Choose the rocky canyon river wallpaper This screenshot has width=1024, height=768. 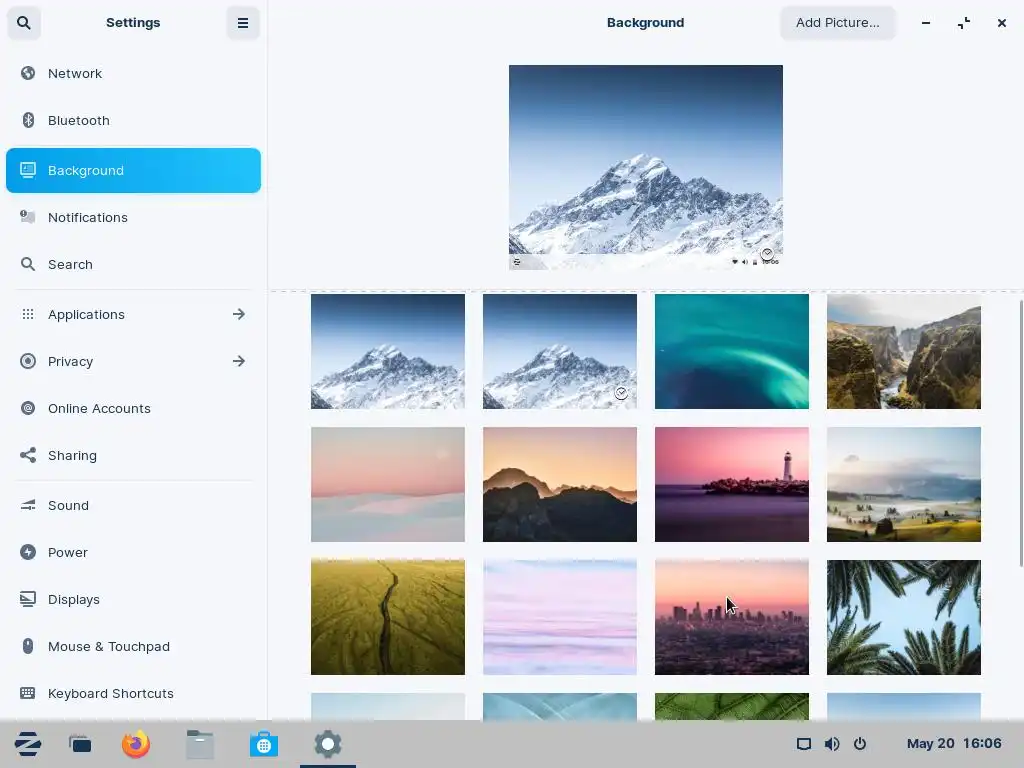click(x=904, y=351)
